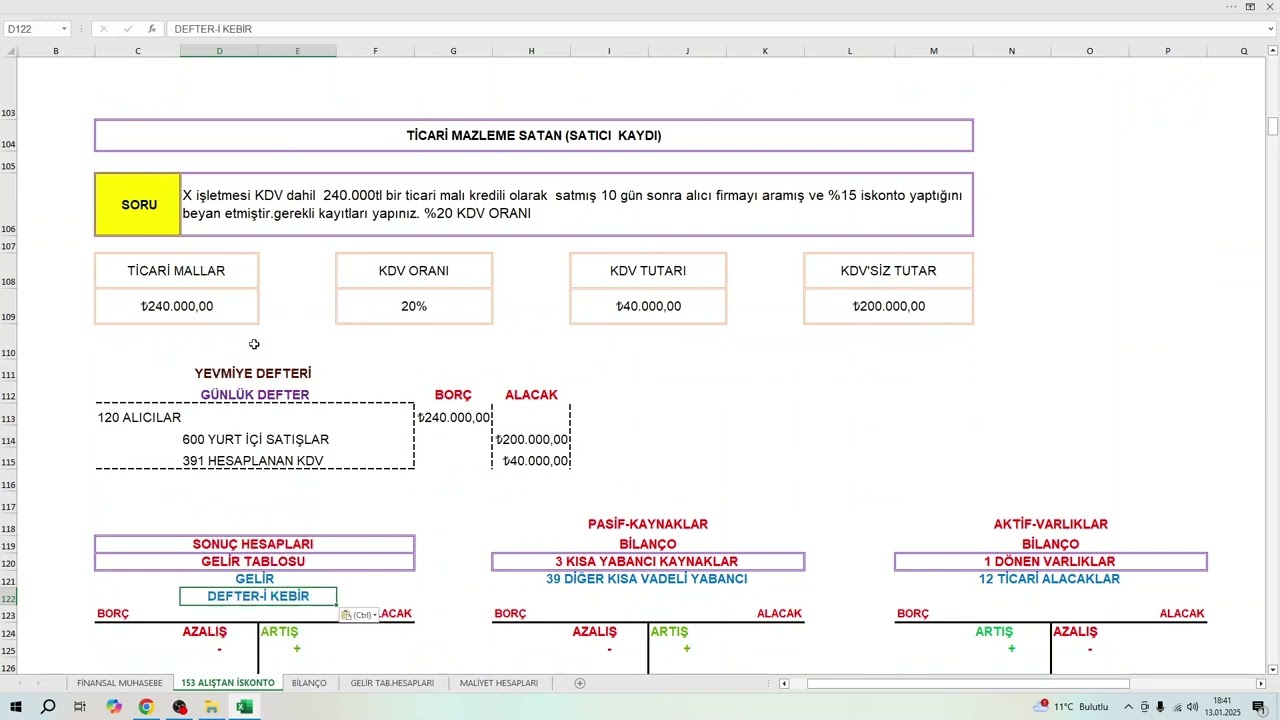This screenshot has width=1280, height=720.
Task: Click the Insert Function fx icon
Action: pos(151,29)
